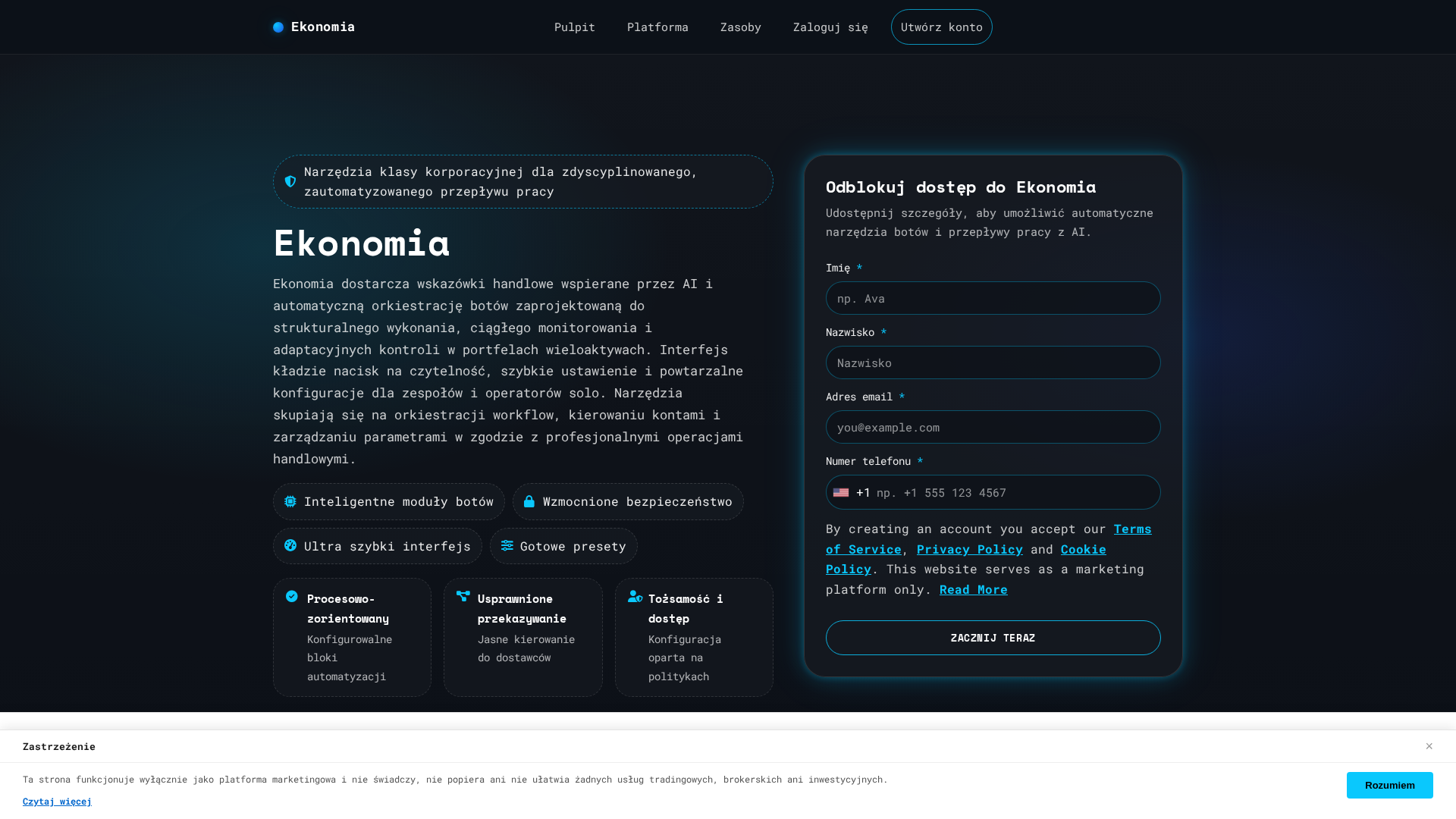The image size is (1456, 819).
Task: Select the Gotowe presety chip
Action: tap(563, 546)
